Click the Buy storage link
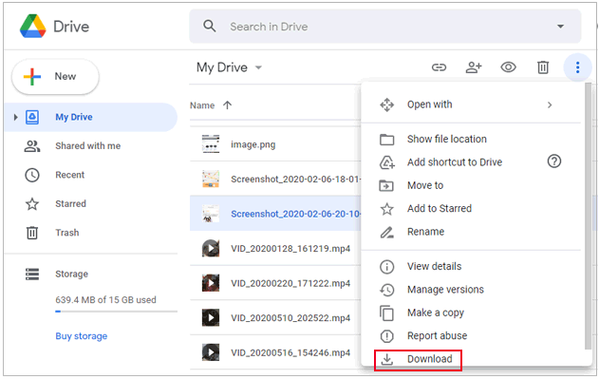Image resolution: width=599 pixels, height=379 pixels. coord(81,336)
